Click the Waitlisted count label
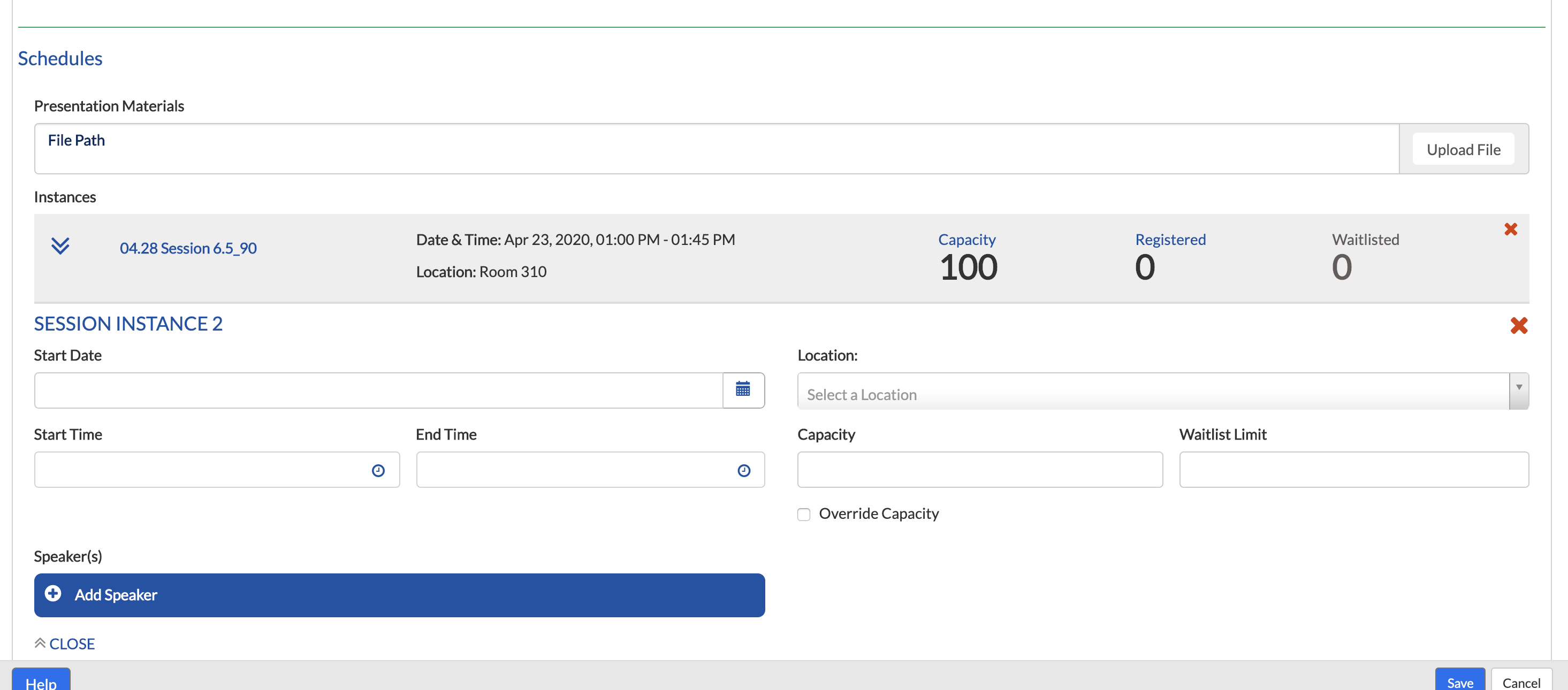 (1365, 240)
